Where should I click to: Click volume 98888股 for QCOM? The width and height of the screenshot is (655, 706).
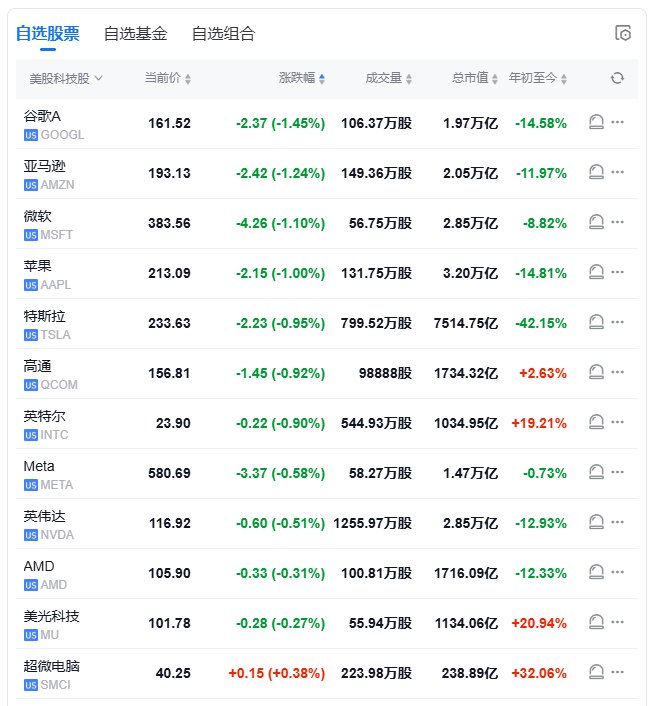click(x=385, y=373)
